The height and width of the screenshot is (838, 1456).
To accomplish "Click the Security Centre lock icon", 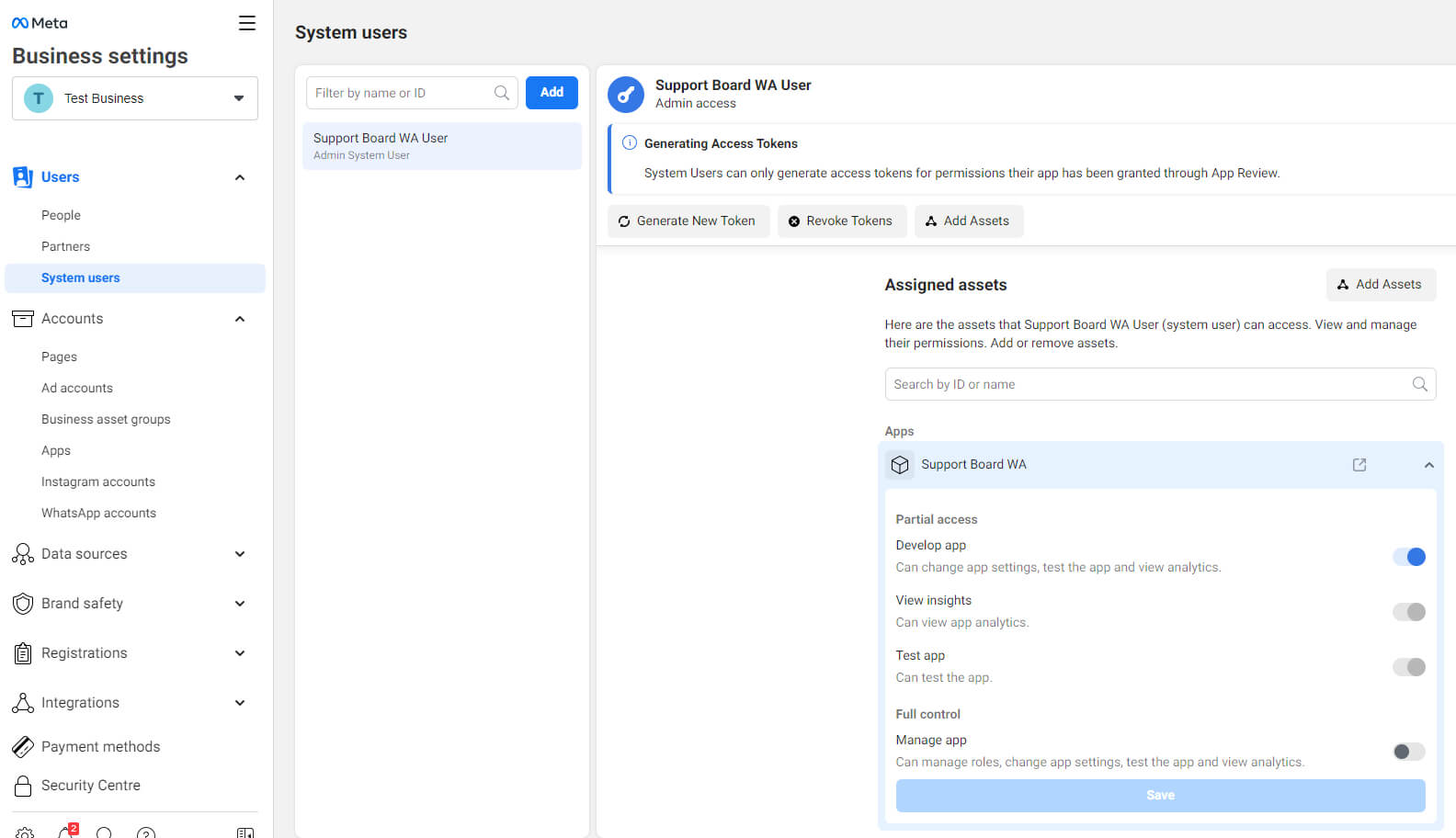I will [23, 786].
